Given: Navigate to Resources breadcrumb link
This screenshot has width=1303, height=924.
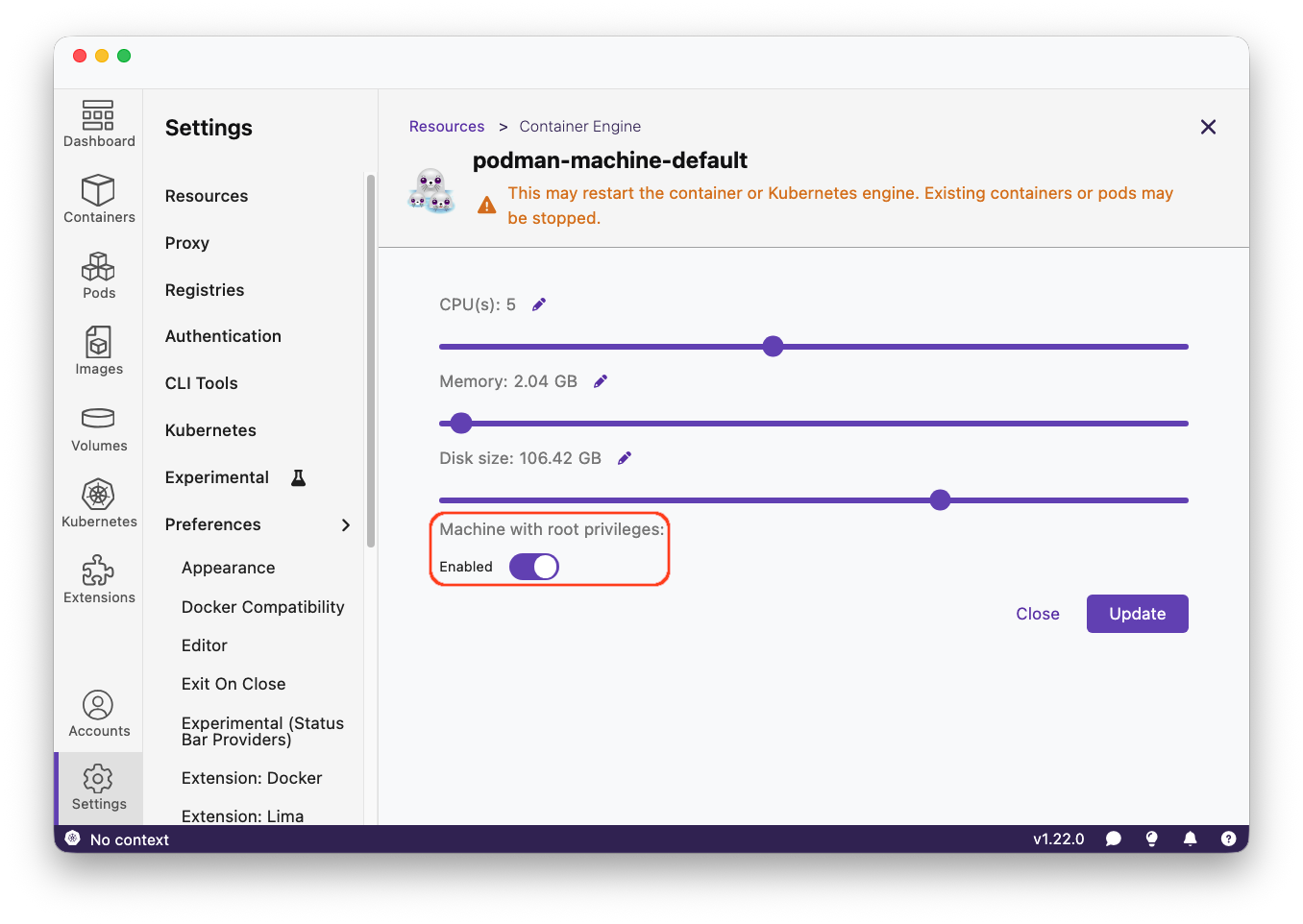Looking at the screenshot, I should tap(447, 127).
